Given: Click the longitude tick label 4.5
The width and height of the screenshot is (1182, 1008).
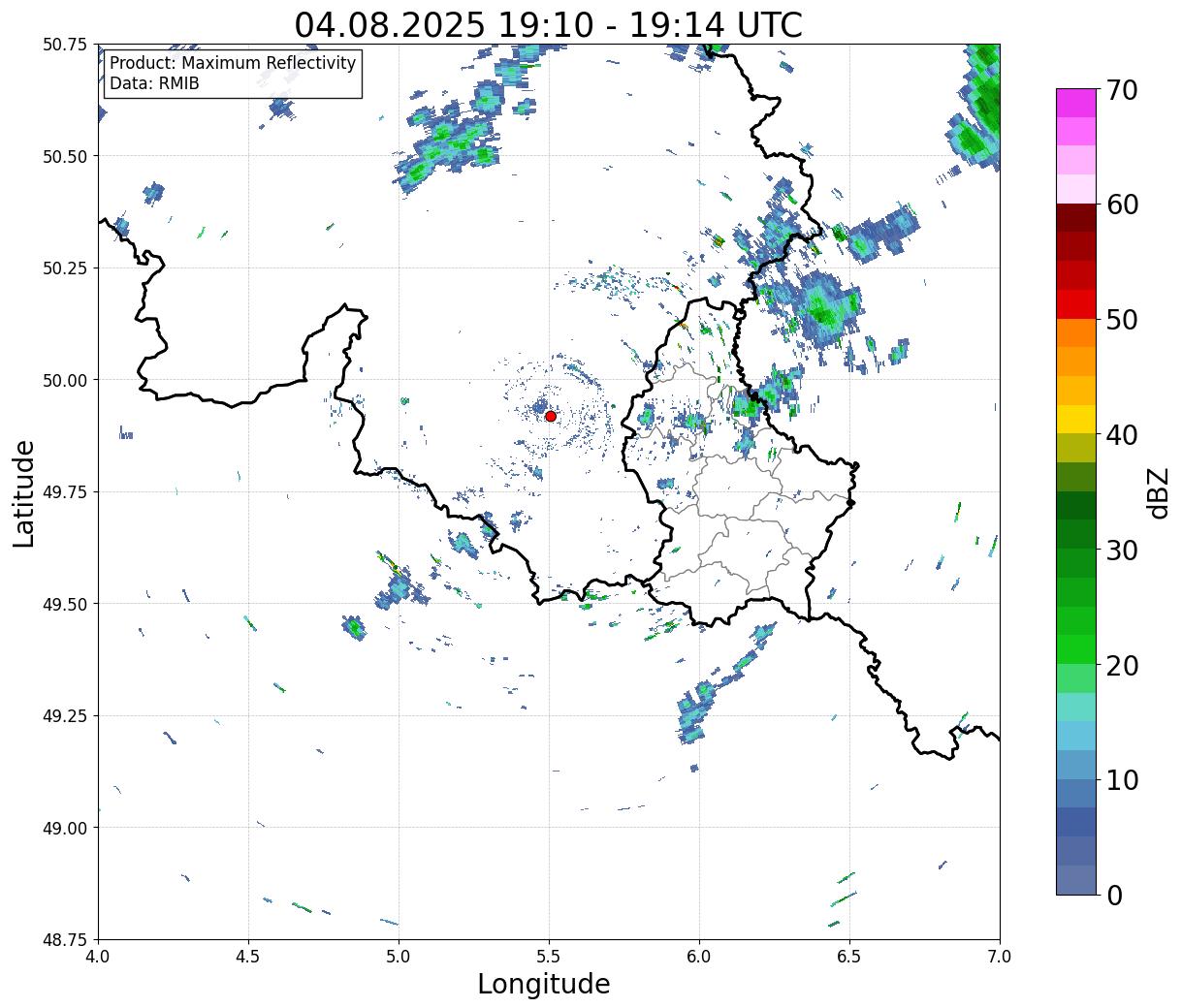Looking at the screenshot, I should (248, 956).
